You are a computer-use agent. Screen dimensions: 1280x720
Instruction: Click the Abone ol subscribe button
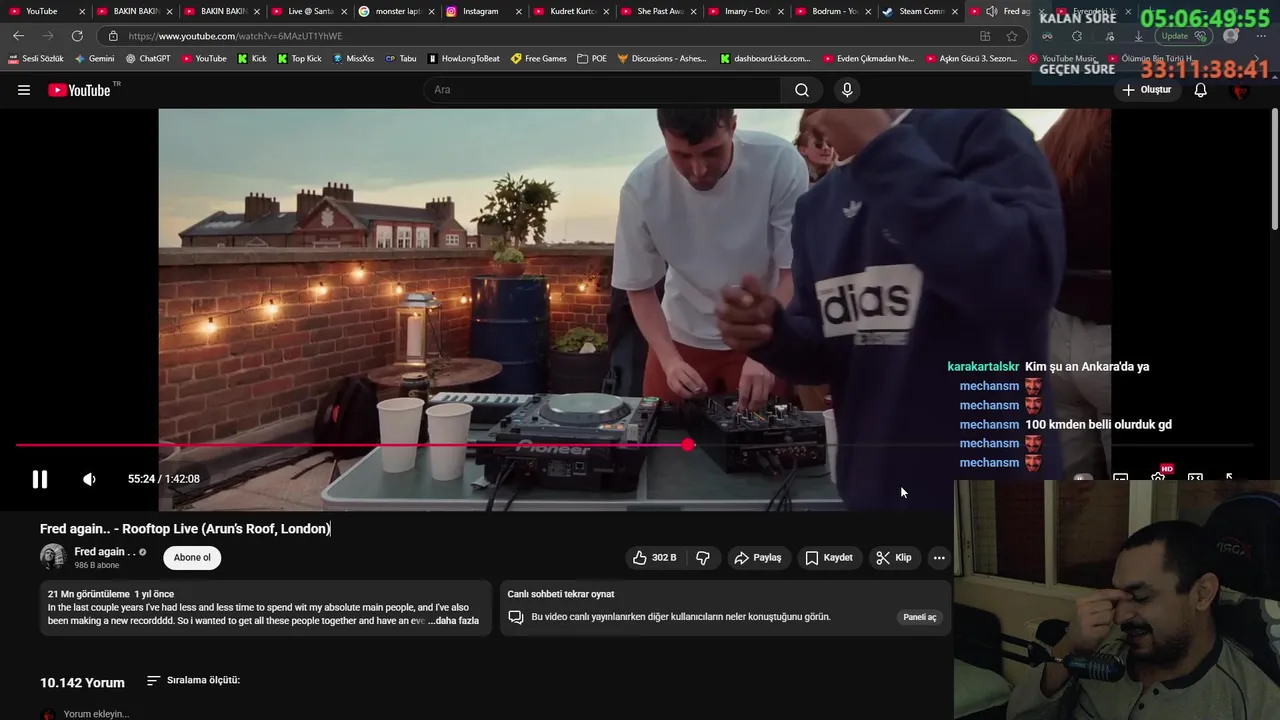coord(192,557)
